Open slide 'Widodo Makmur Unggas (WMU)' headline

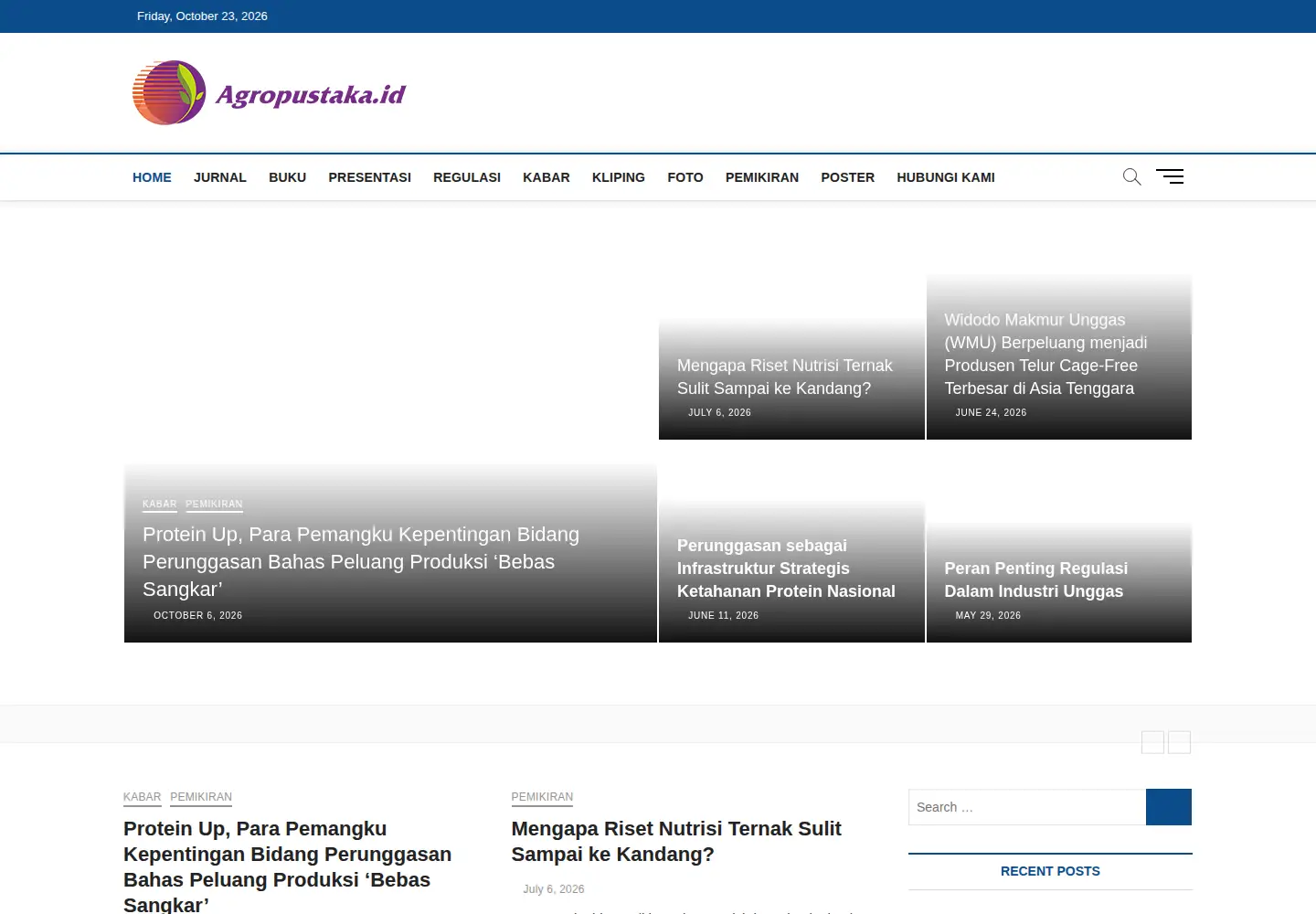click(x=1045, y=354)
